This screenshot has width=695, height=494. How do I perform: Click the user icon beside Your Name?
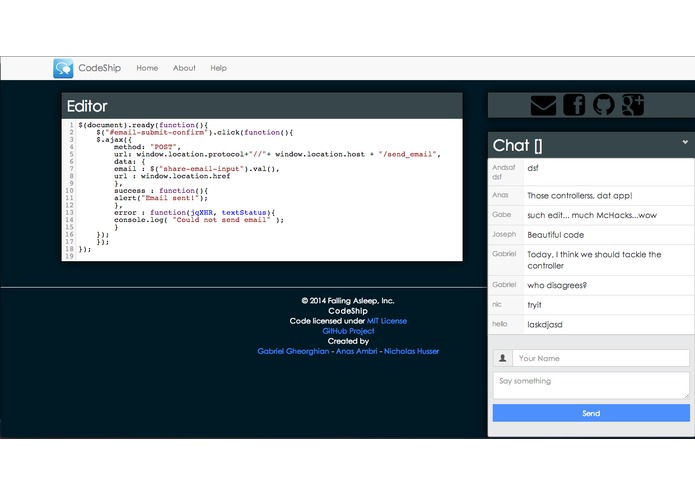click(503, 358)
